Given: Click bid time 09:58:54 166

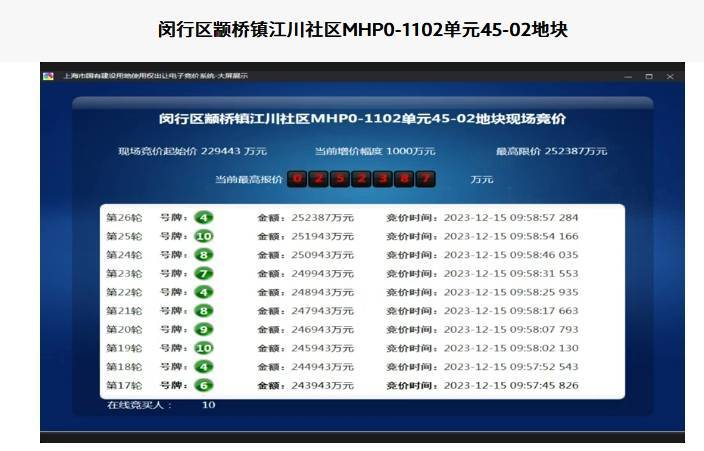Looking at the screenshot, I should [545, 236].
